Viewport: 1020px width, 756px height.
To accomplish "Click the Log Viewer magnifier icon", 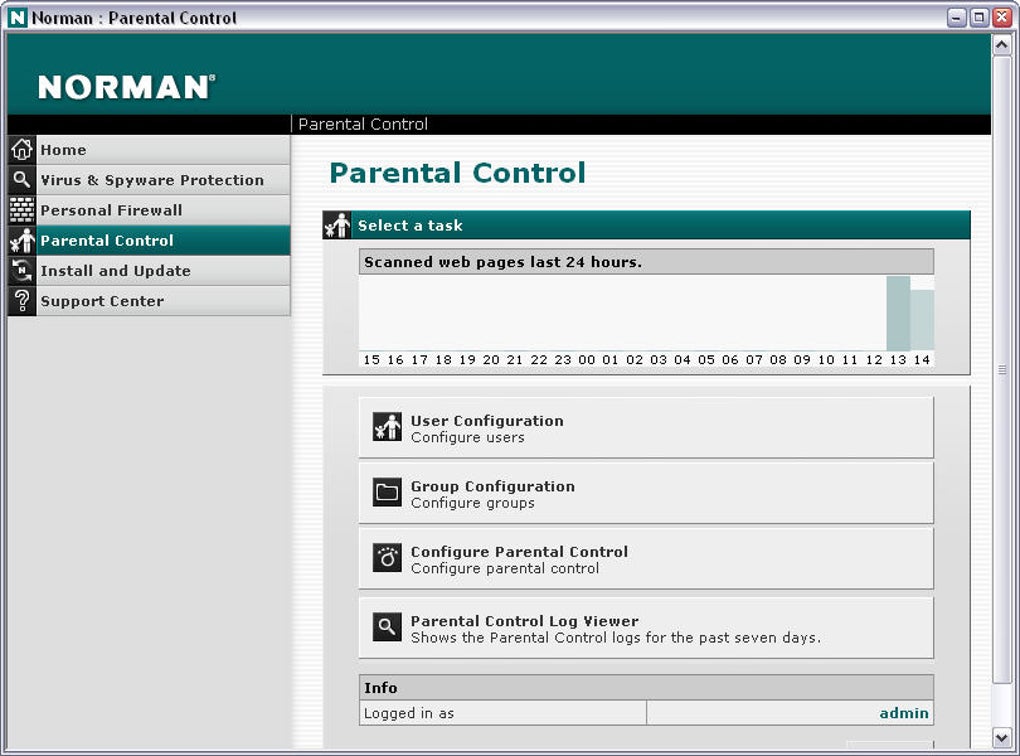I will 387,627.
